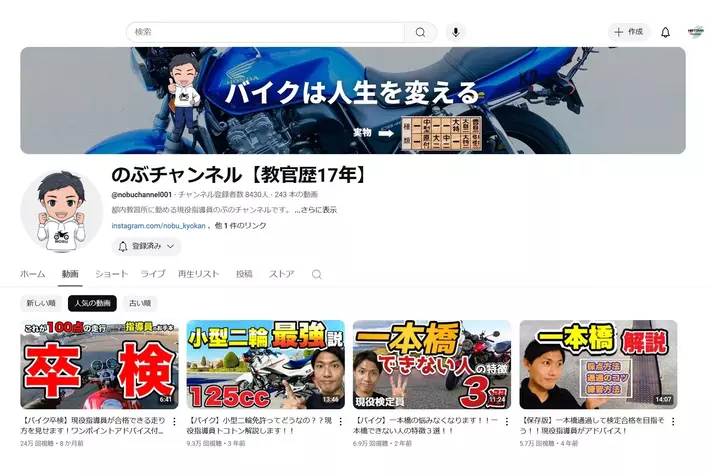Start voice search with microphone icon
The height and width of the screenshot is (474, 710).
point(456,32)
